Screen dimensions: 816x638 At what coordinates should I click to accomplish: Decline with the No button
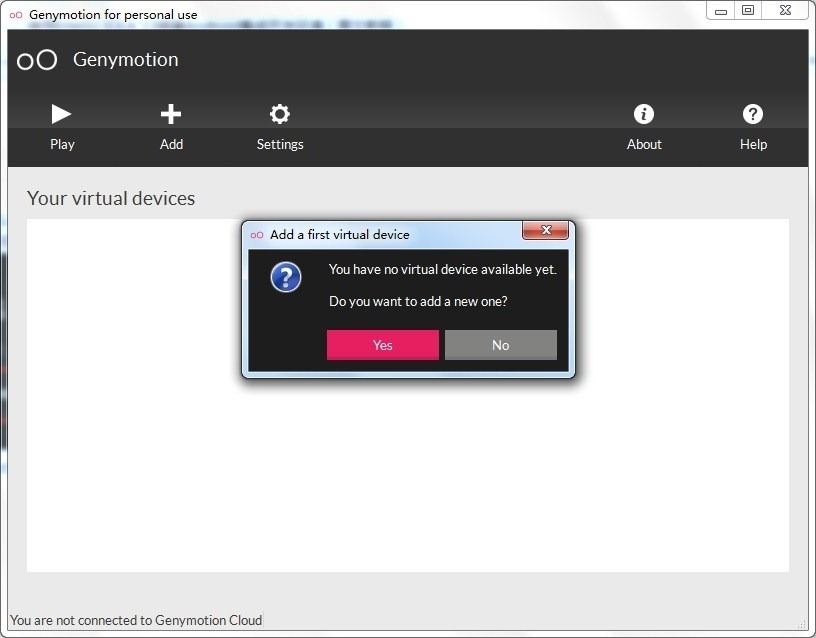point(501,344)
